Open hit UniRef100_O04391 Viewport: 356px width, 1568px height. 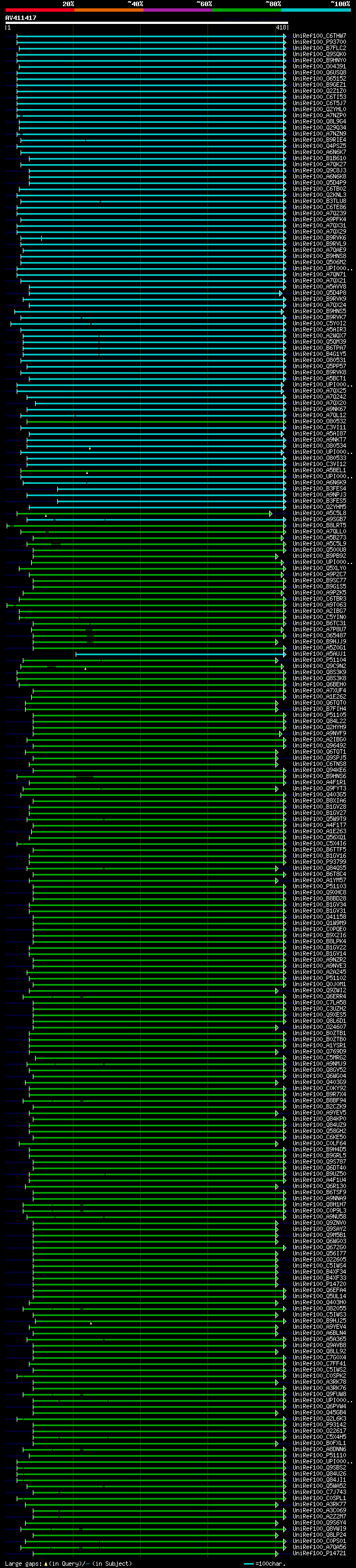(x=319, y=66)
